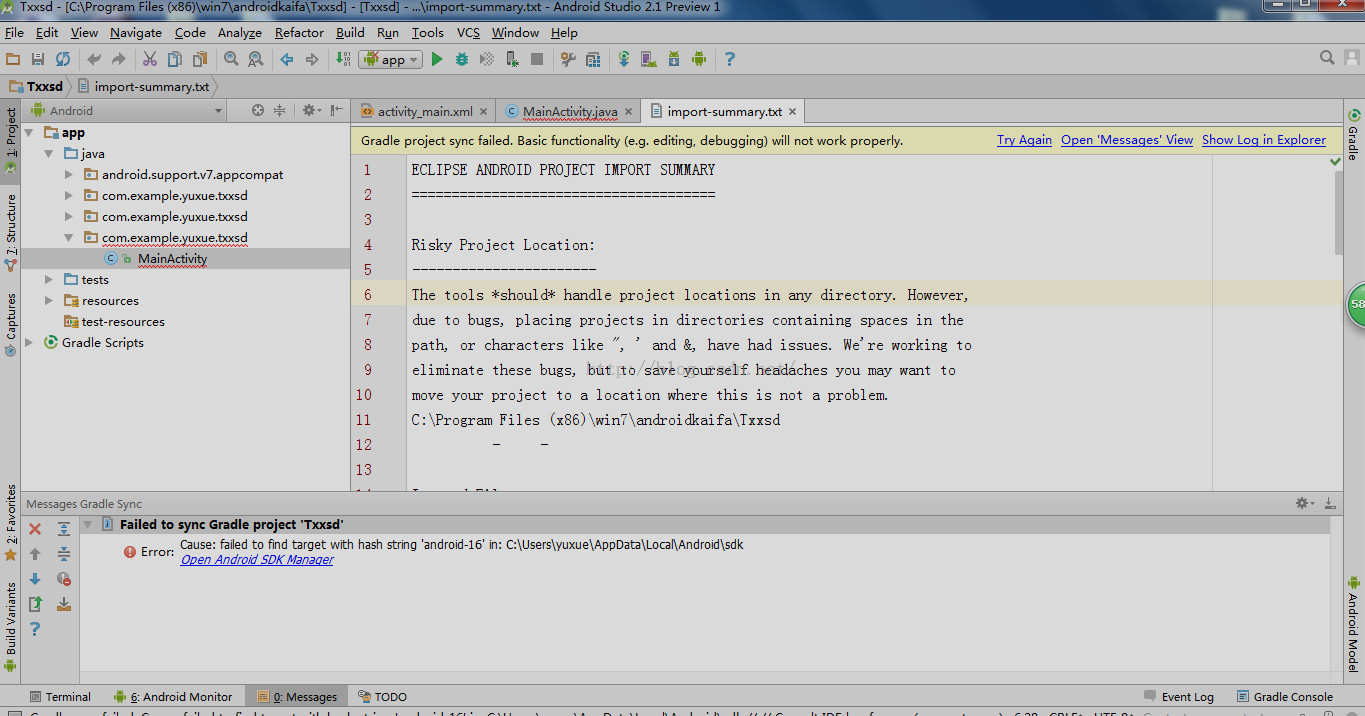This screenshot has width=1365, height=716.
Task: Click the Redo arrow icon
Action: point(119,60)
